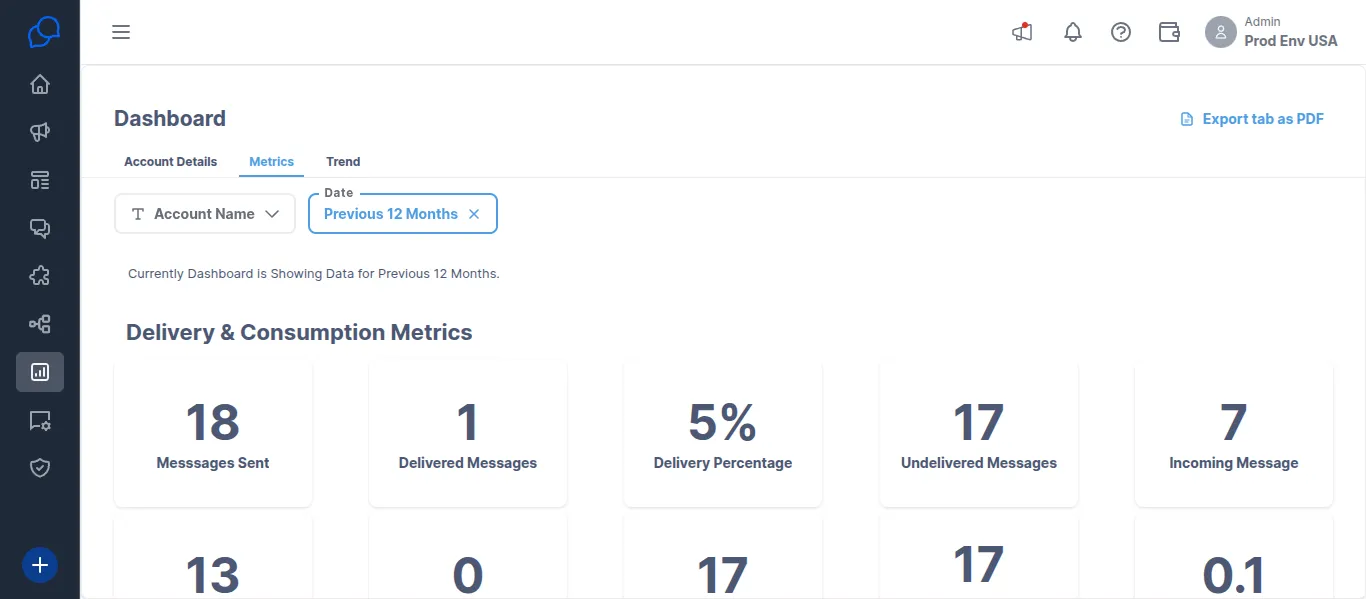The image size is (1366, 599).
Task: Click the blue plus button in sidebar
Action: tap(40, 565)
